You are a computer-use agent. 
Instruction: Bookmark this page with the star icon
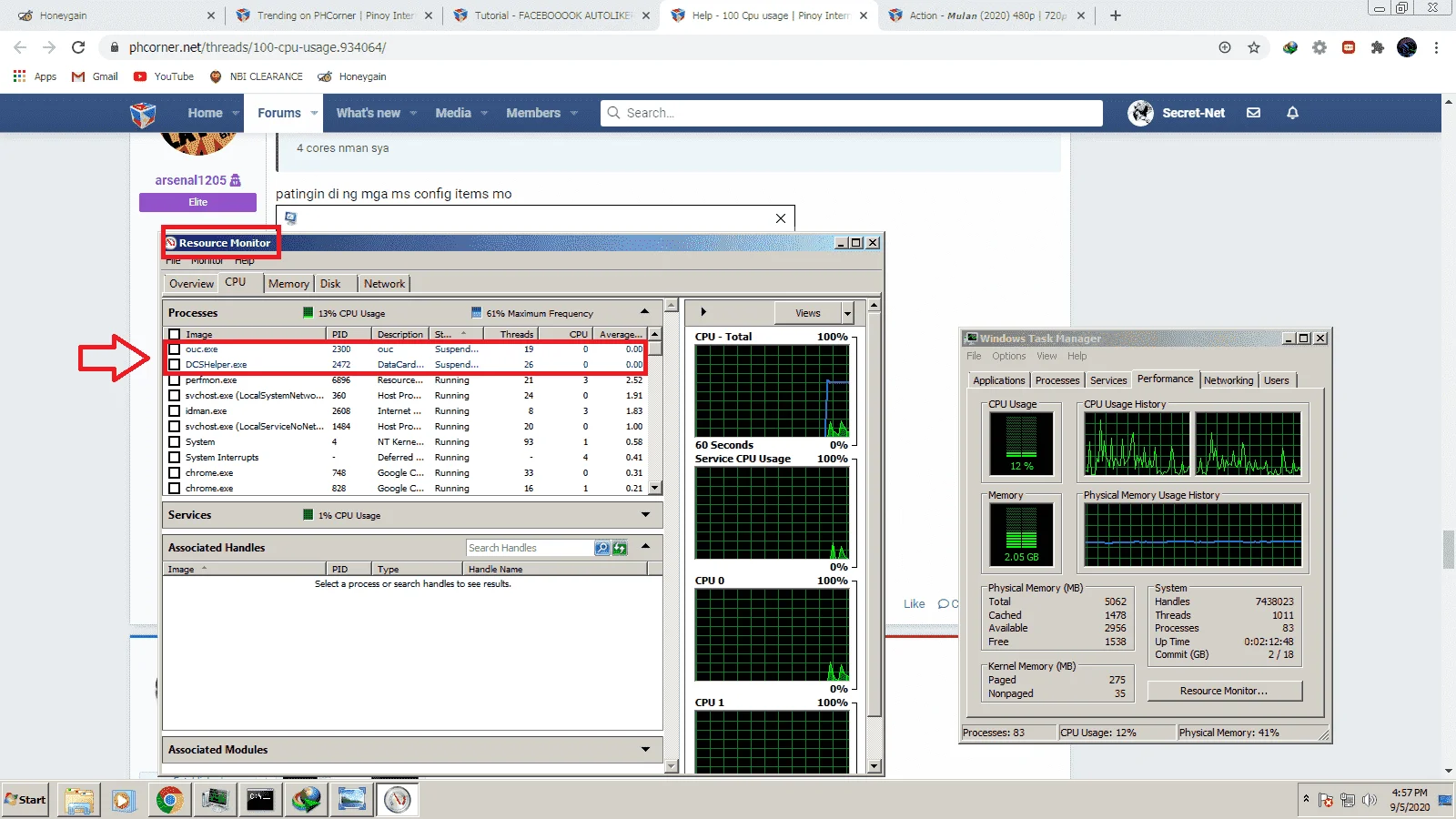click(x=1254, y=47)
